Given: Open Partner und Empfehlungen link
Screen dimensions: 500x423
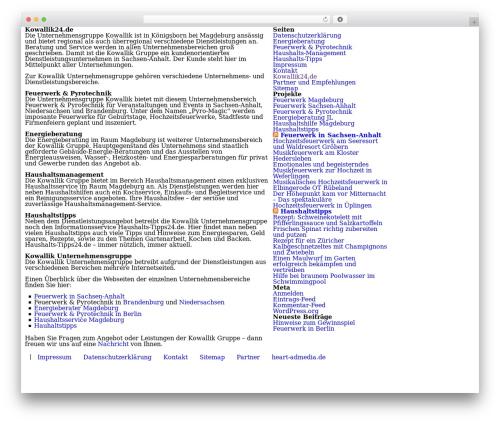Looking at the screenshot, I should [314, 82].
